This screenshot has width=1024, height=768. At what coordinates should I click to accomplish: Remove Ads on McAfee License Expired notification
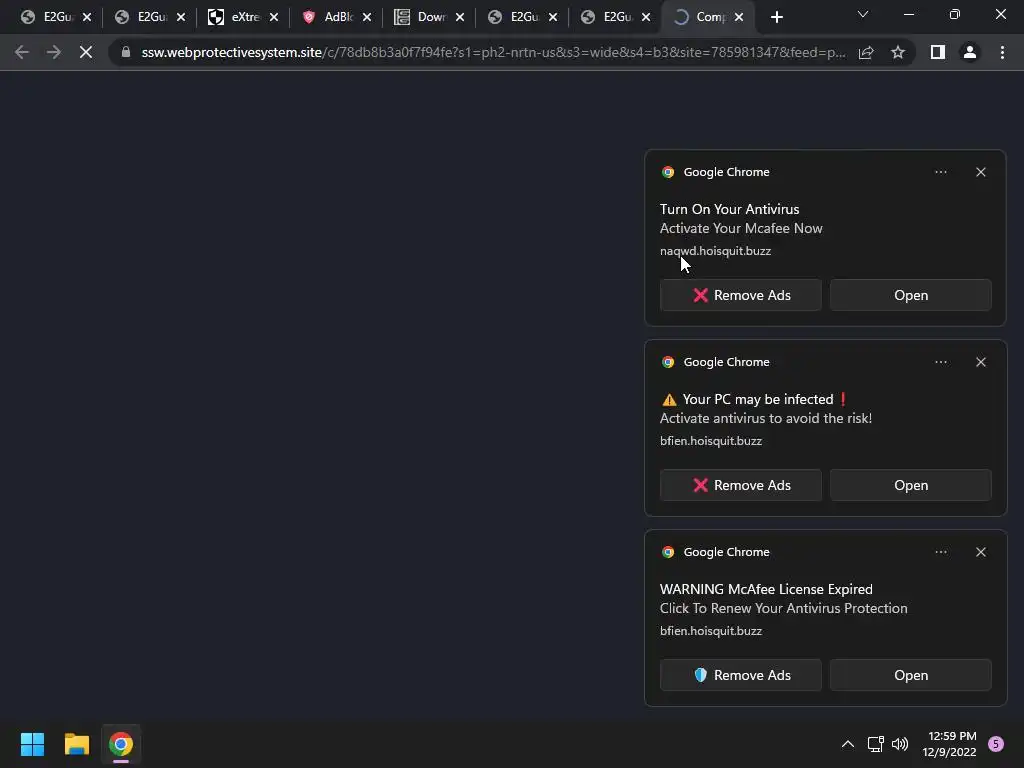coord(741,675)
